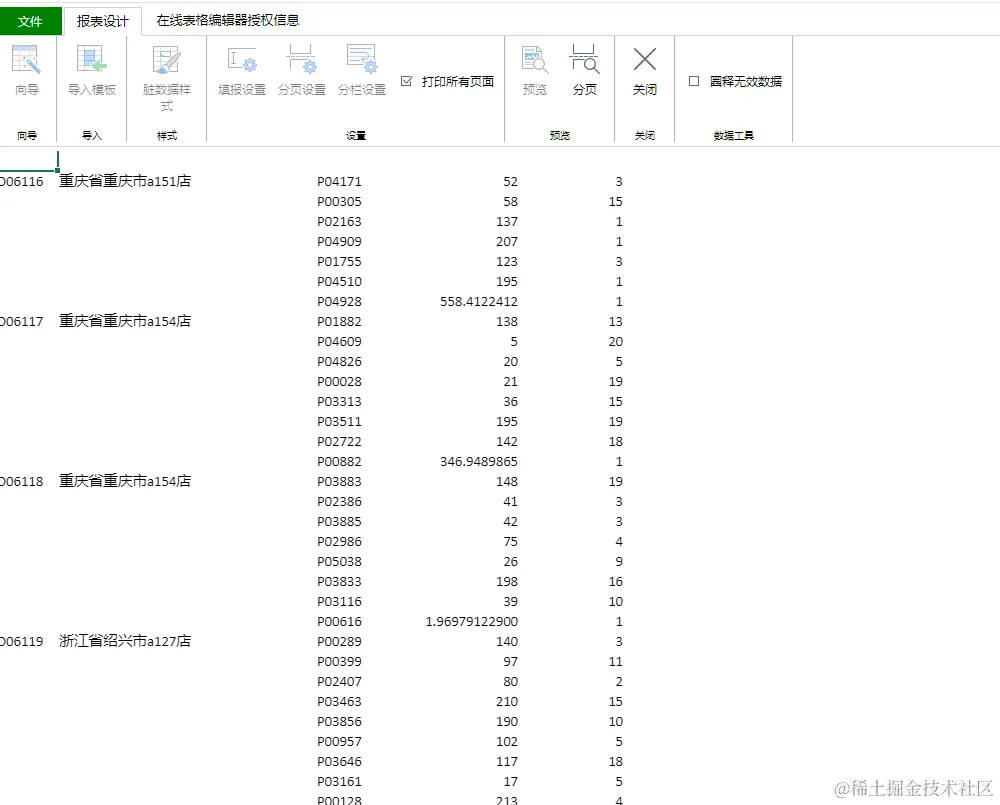This screenshot has width=1000, height=805.
Task: Click the D06119 order cell
Action: click(22, 642)
